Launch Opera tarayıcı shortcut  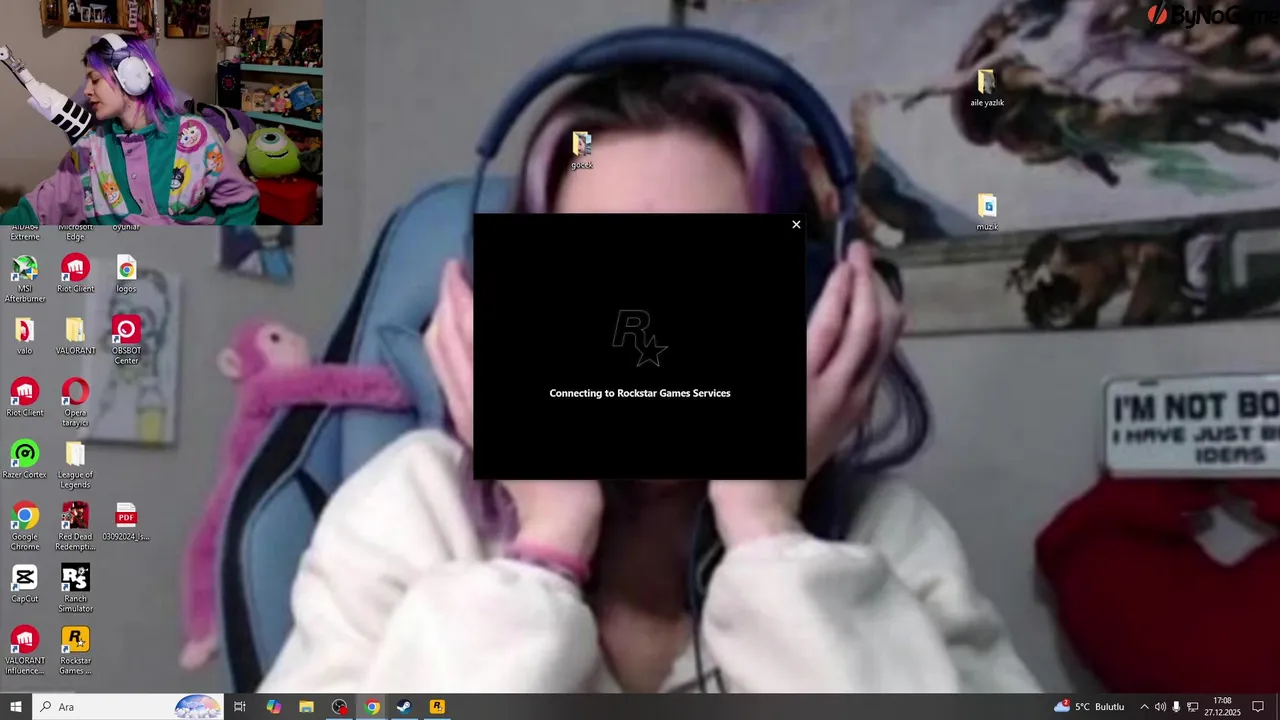(75, 403)
